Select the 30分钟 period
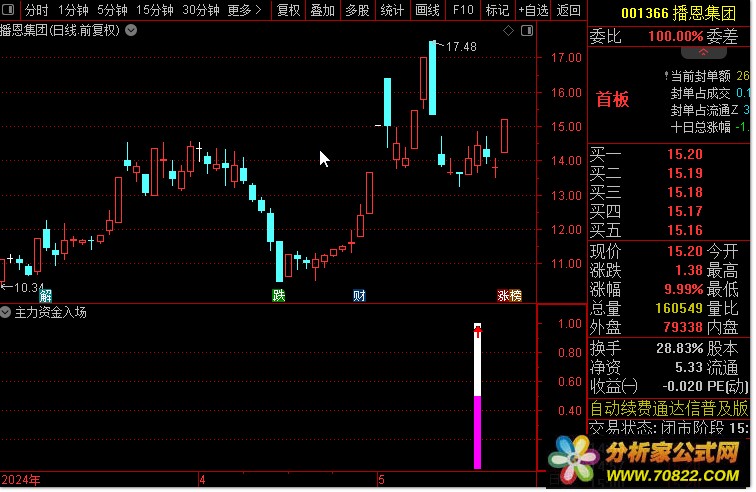Image resolution: width=756 pixels, height=492 pixels. pyautogui.click(x=201, y=10)
